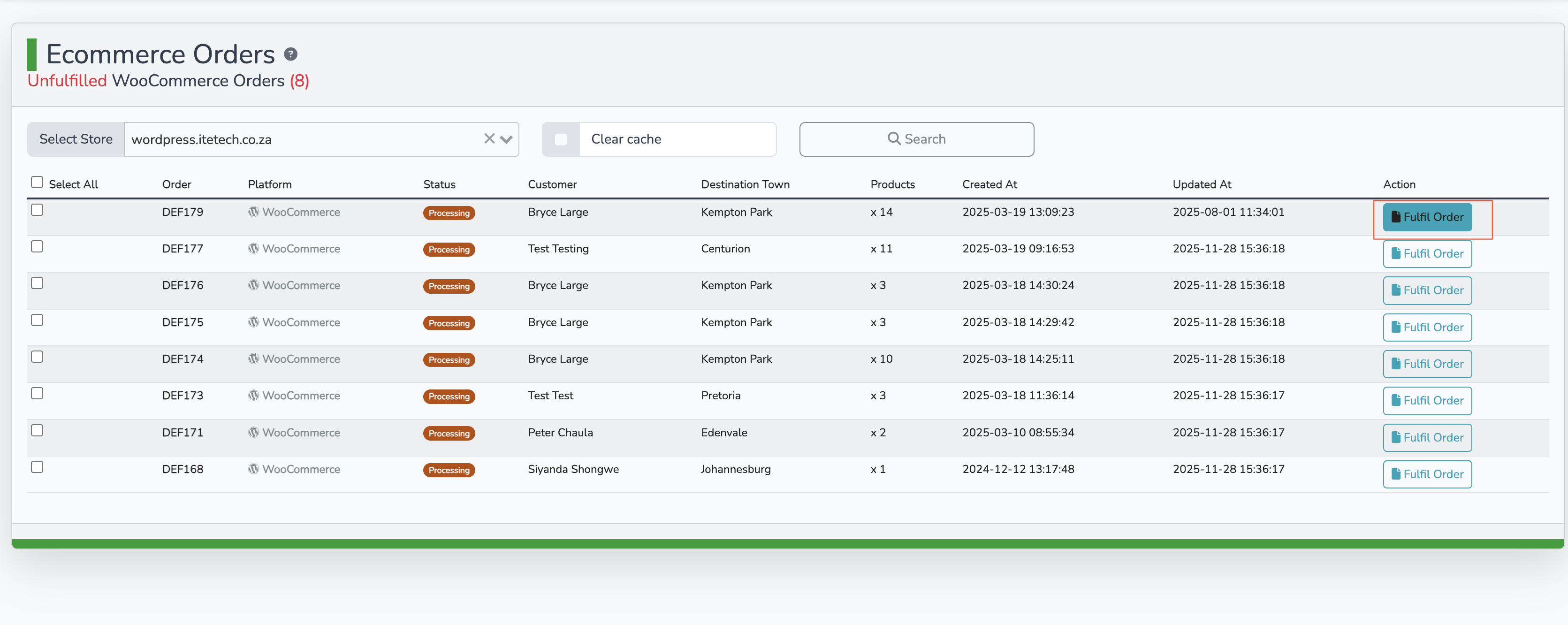Fulfil order DEF173
Image resolution: width=1568 pixels, height=625 pixels.
[x=1427, y=400]
